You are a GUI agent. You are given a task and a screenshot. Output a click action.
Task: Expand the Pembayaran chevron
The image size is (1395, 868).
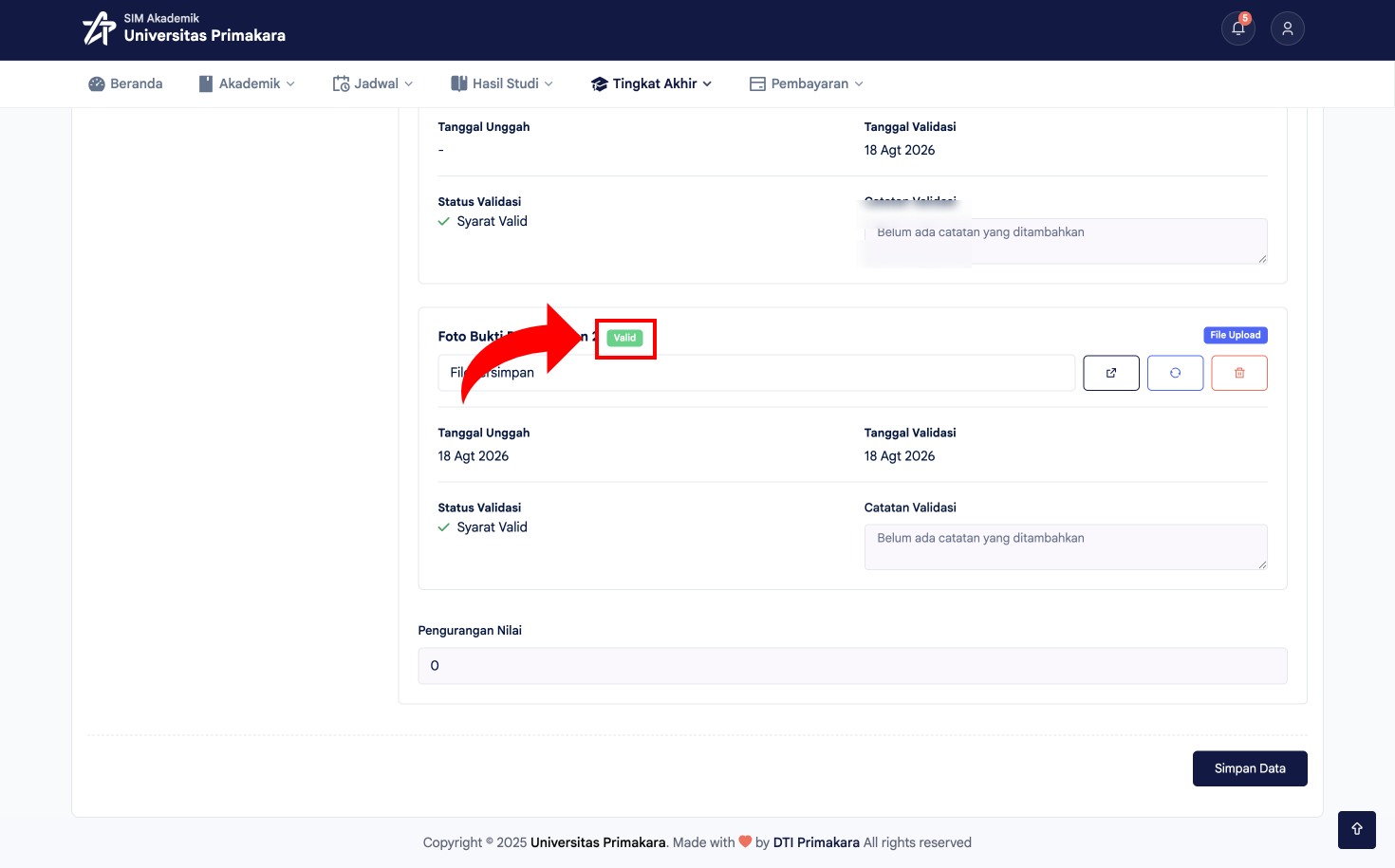pyautogui.click(x=859, y=83)
